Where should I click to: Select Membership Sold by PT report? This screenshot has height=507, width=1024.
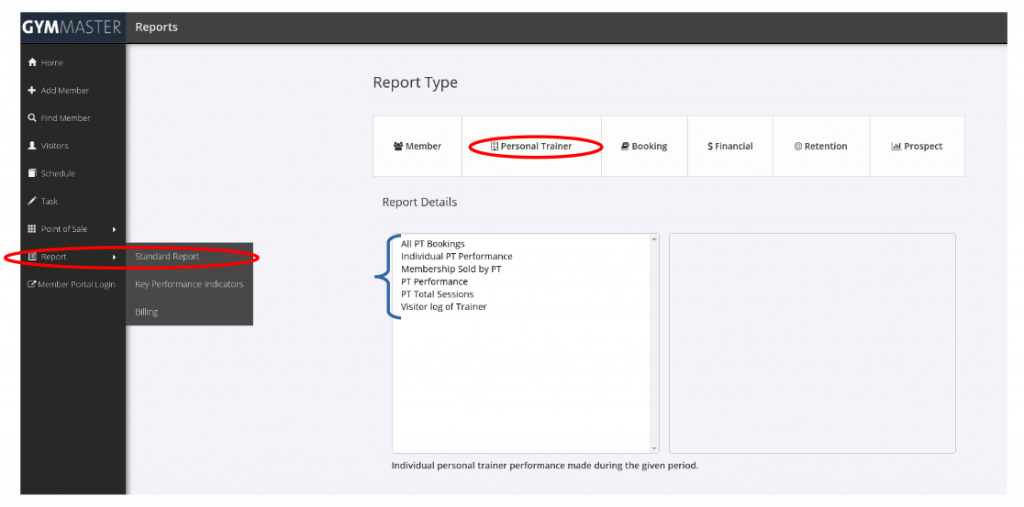coord(451,269)
